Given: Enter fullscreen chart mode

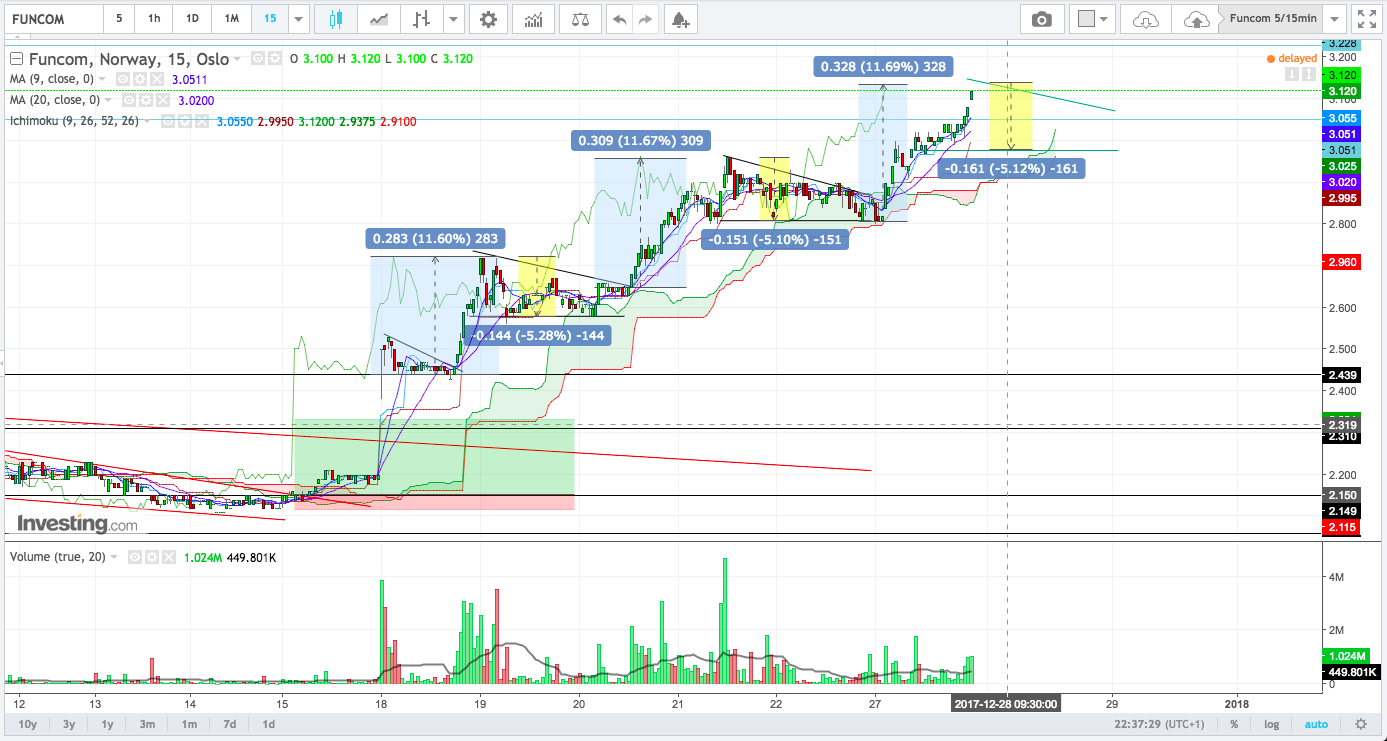Looking at the screenshot, I should [x=1366, y=19].
